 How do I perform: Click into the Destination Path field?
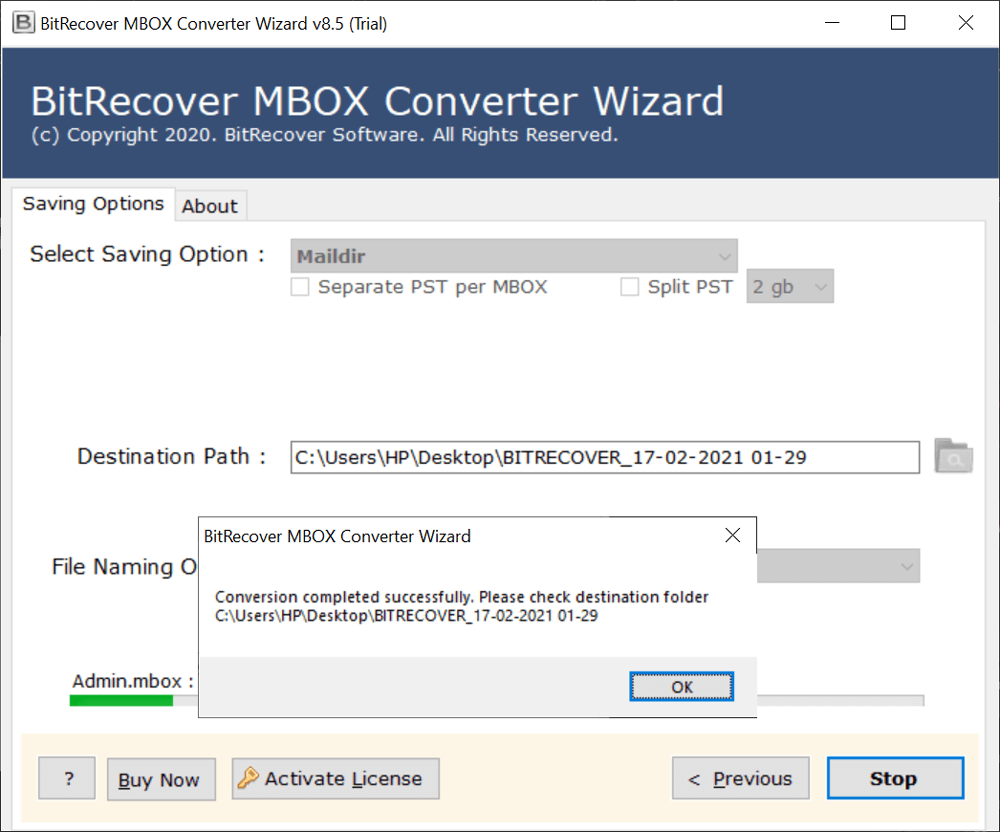tap(605, 457)
